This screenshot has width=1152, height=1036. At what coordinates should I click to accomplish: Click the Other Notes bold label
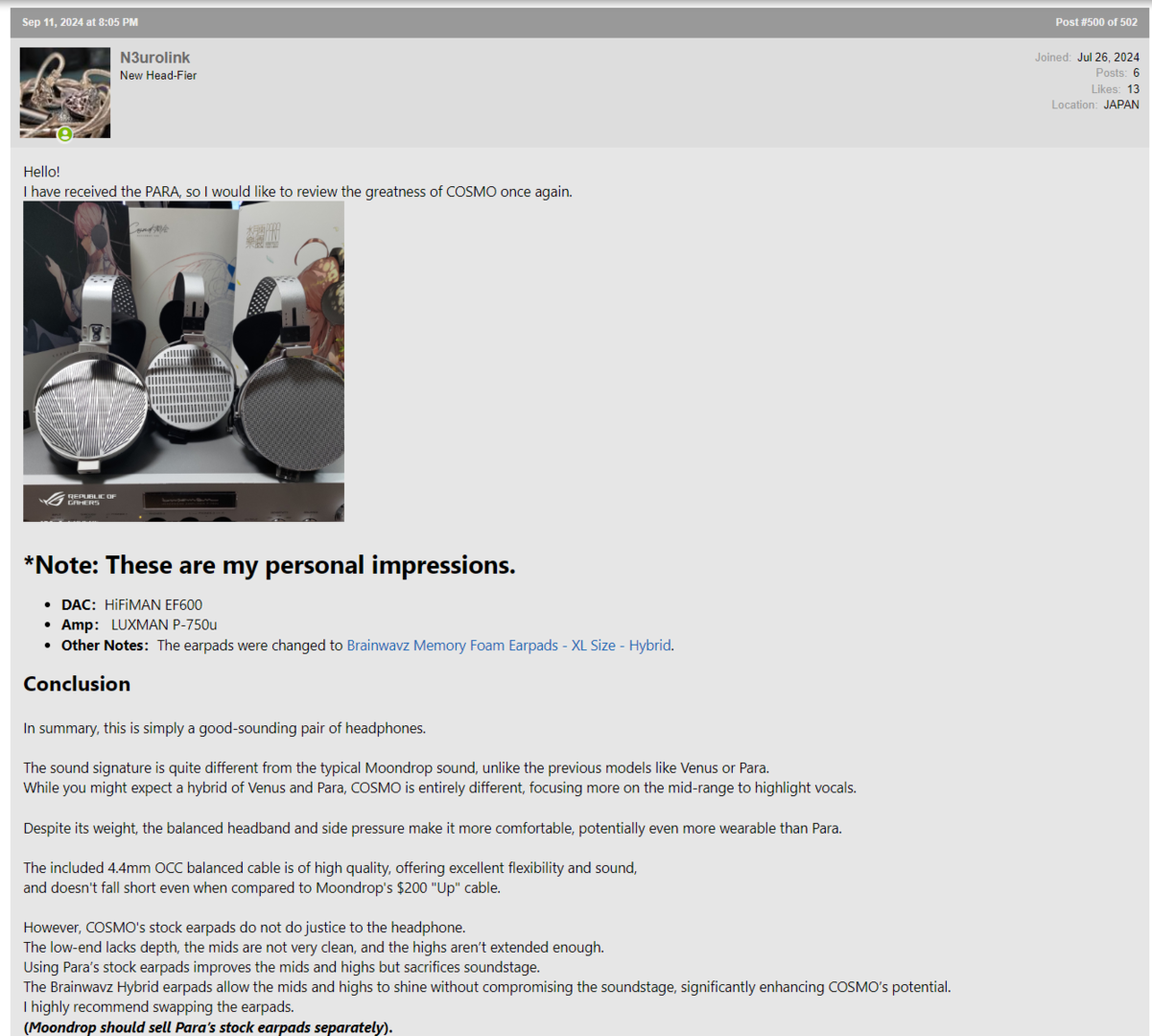pos(105,646)
